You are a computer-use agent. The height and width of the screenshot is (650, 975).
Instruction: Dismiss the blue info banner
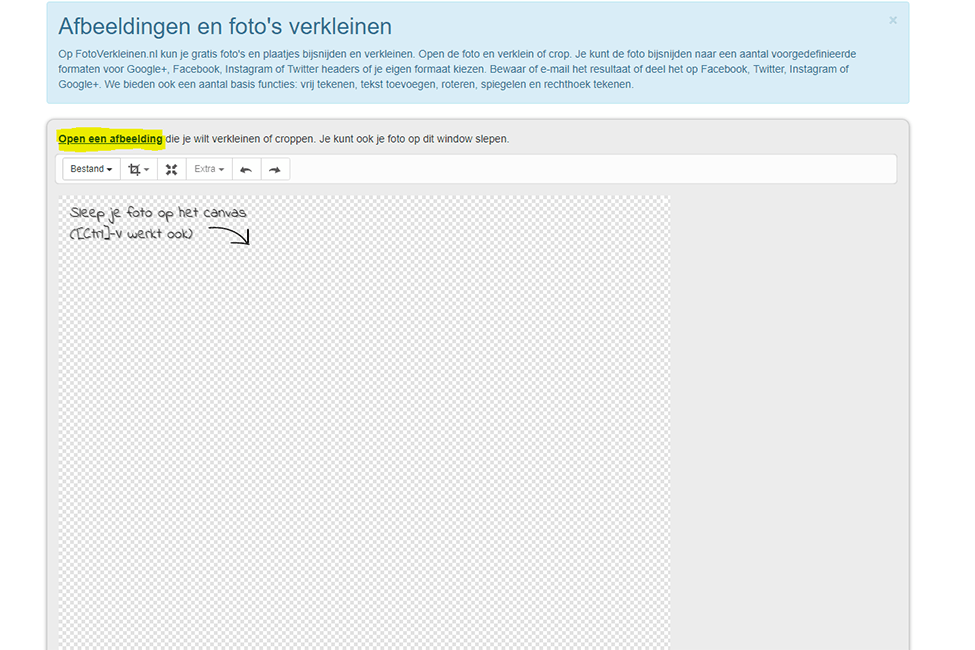coord(893,20)
